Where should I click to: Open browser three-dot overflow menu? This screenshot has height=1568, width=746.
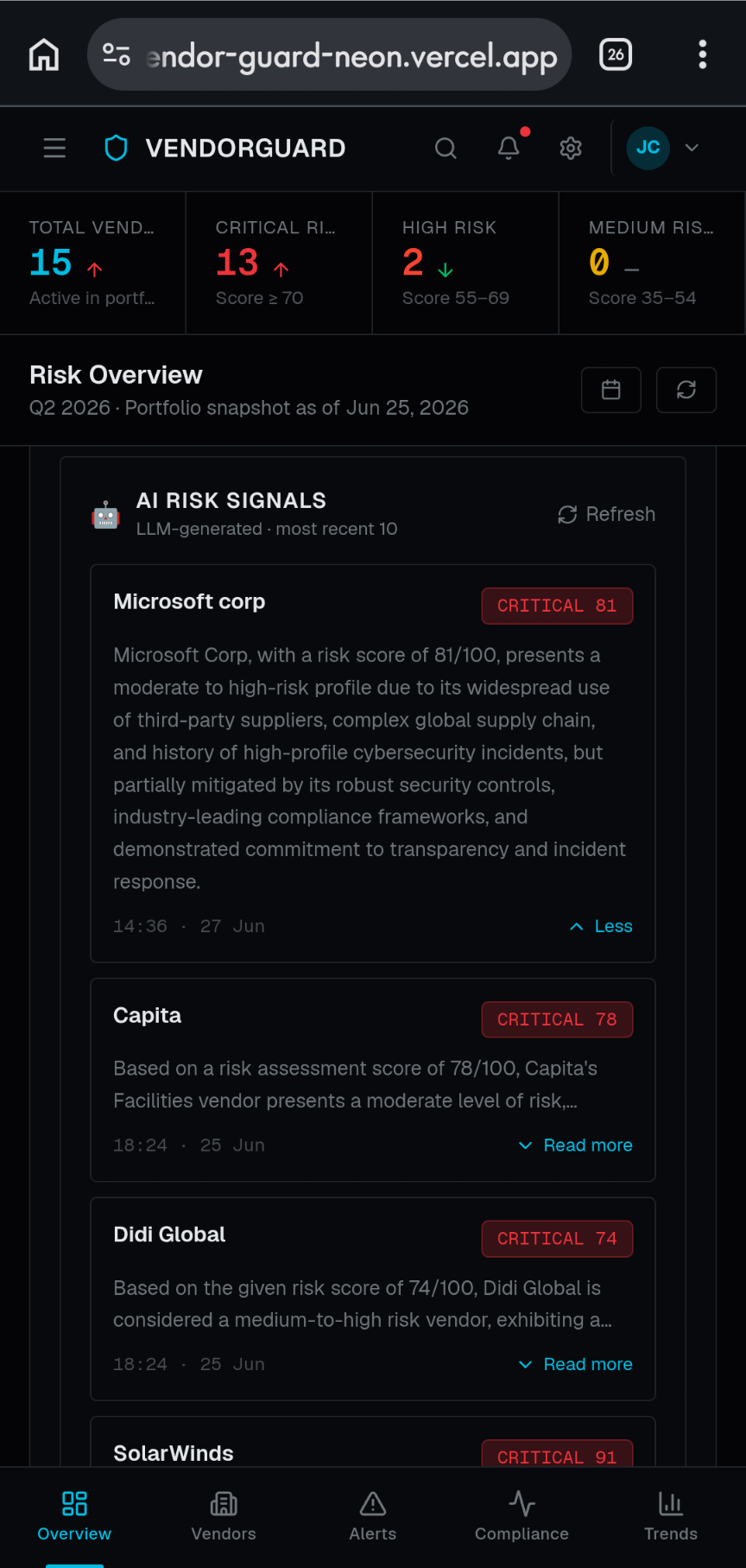(703, 54)
